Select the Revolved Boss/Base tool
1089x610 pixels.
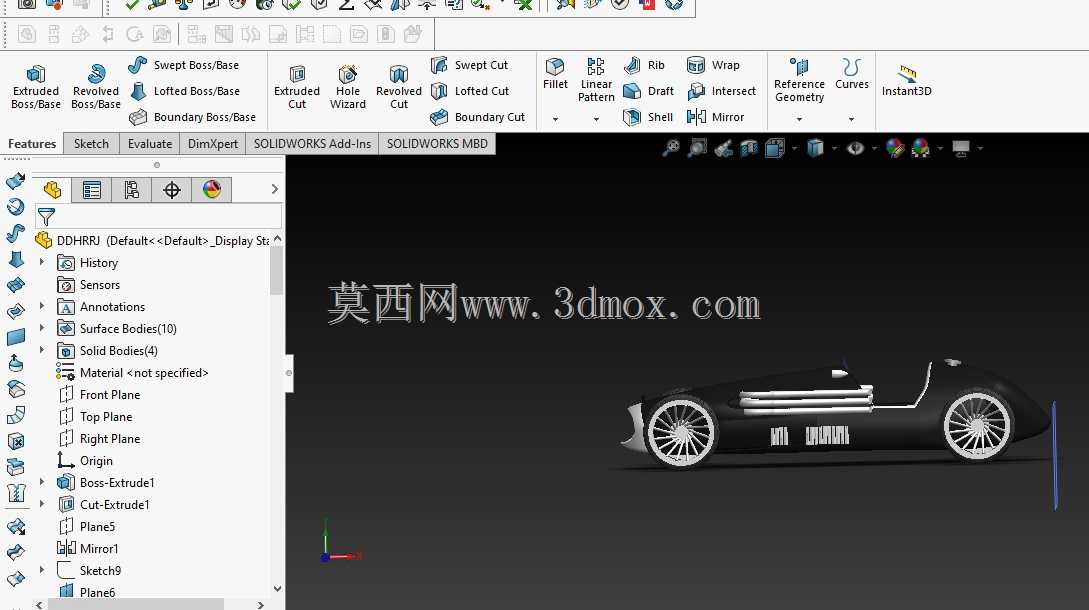pos(96,87)
